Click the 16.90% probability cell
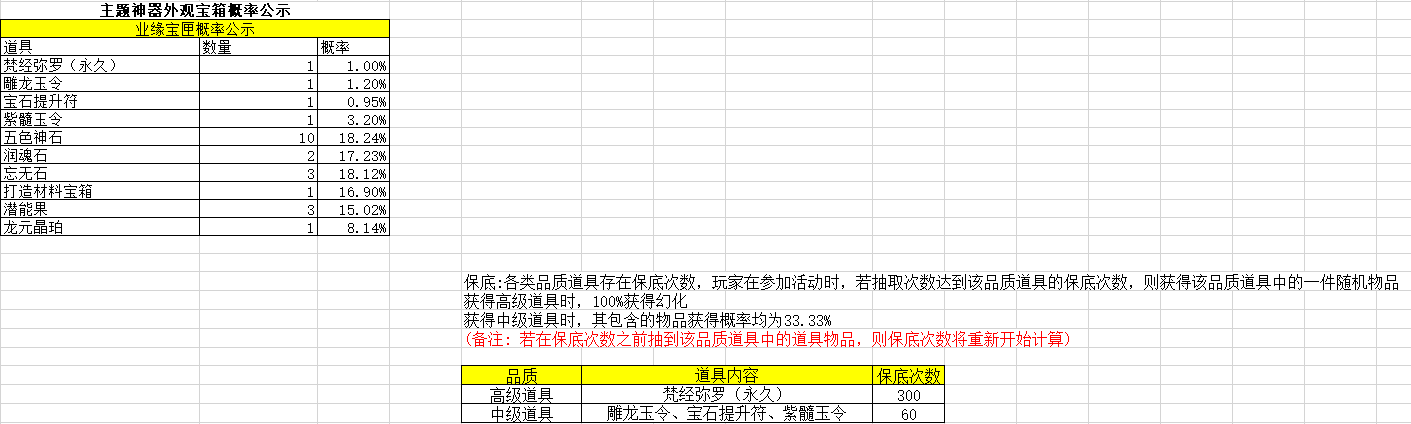The height and width of the screenshot is (424, 1411). [354, 191]
